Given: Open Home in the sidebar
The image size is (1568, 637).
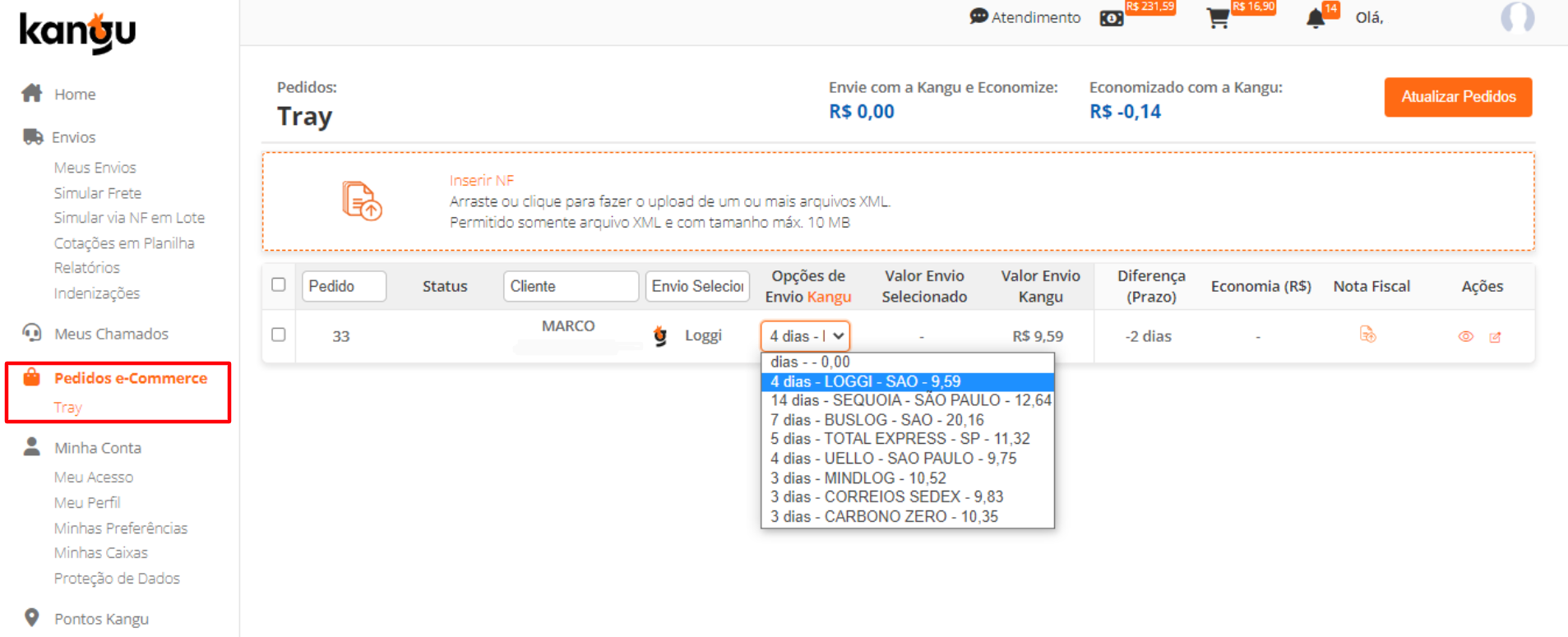Looking at the screenshot, I should 75,95.
